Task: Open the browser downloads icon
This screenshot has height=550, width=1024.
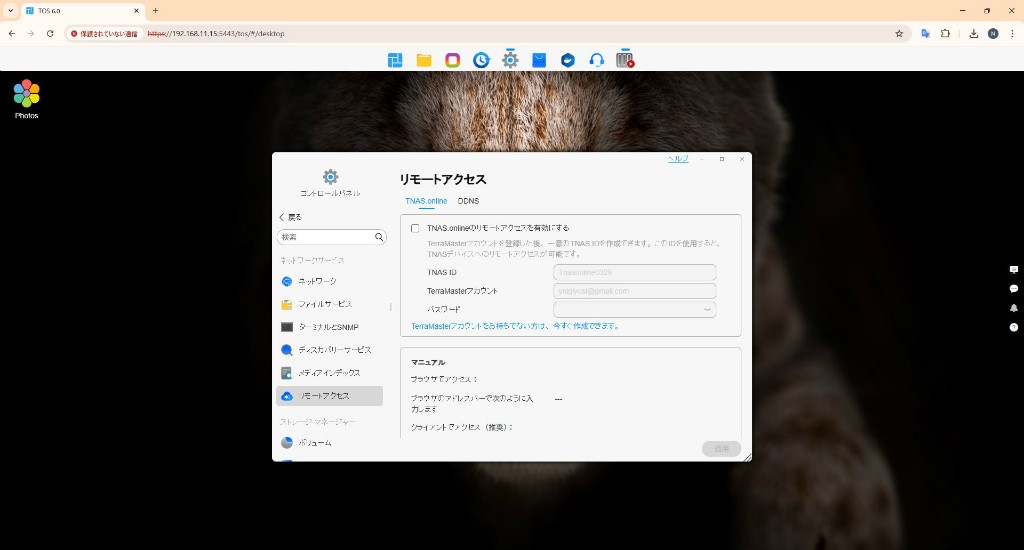Action: (974, 33)
